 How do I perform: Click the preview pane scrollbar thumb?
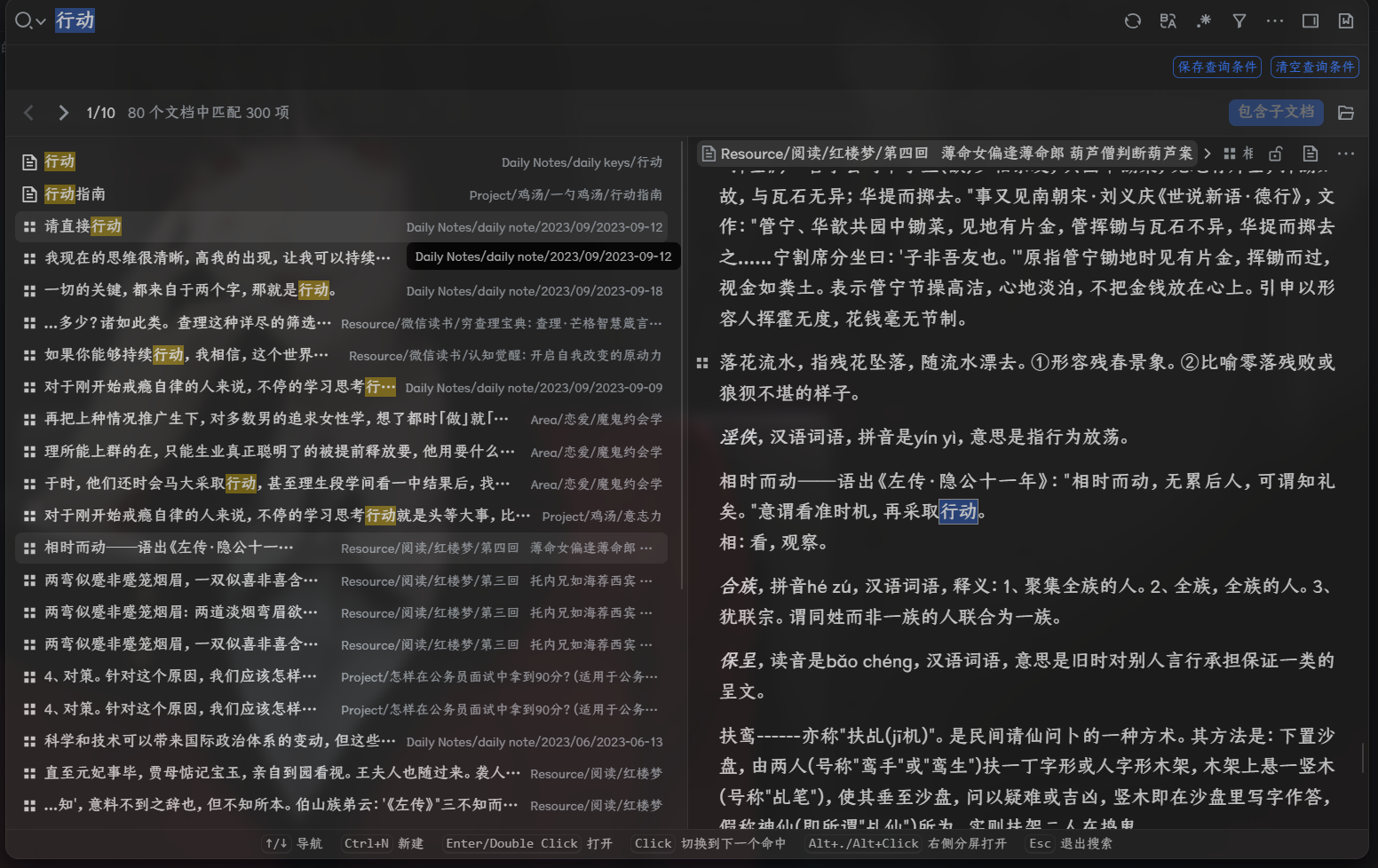(x=1363, y=757)
